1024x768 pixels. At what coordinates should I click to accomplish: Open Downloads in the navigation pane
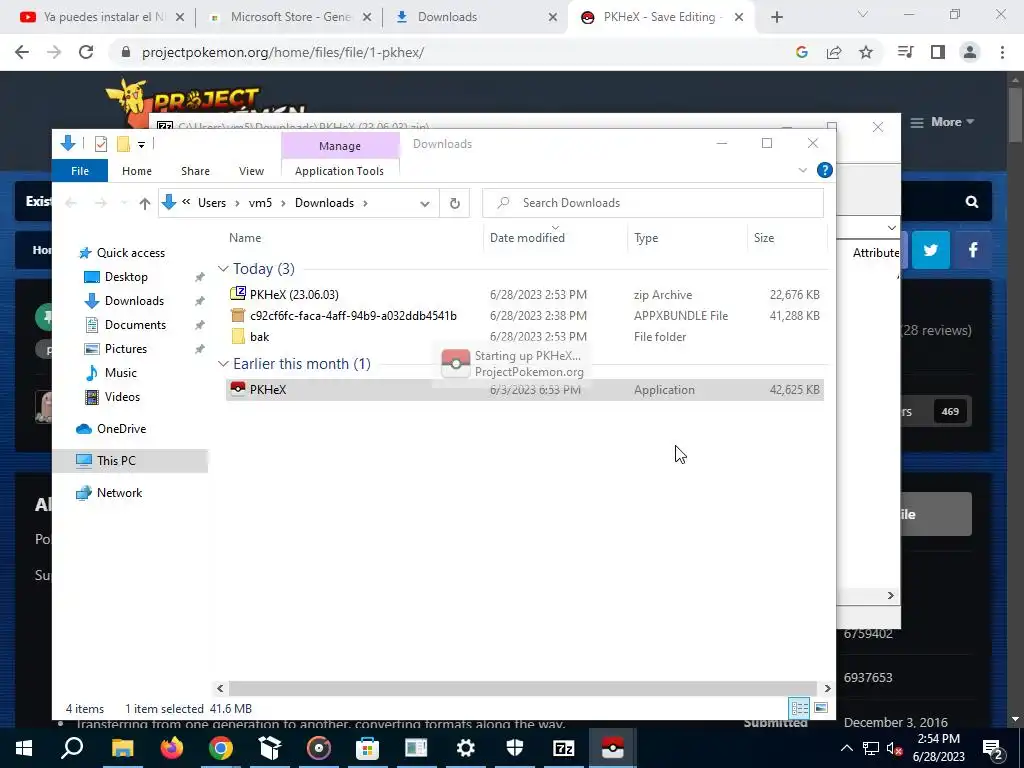pos(134,300)
